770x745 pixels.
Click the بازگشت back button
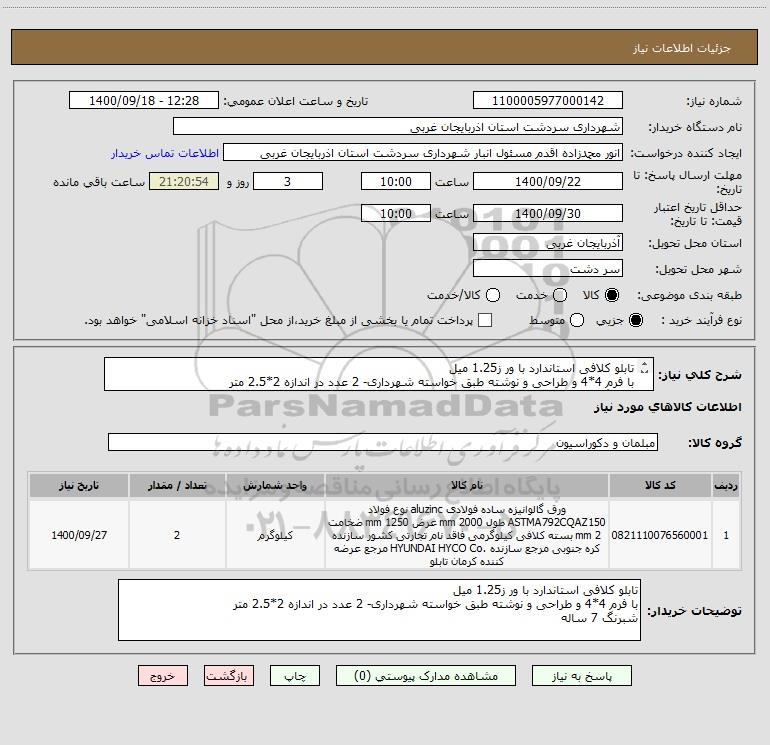[229, 676]
